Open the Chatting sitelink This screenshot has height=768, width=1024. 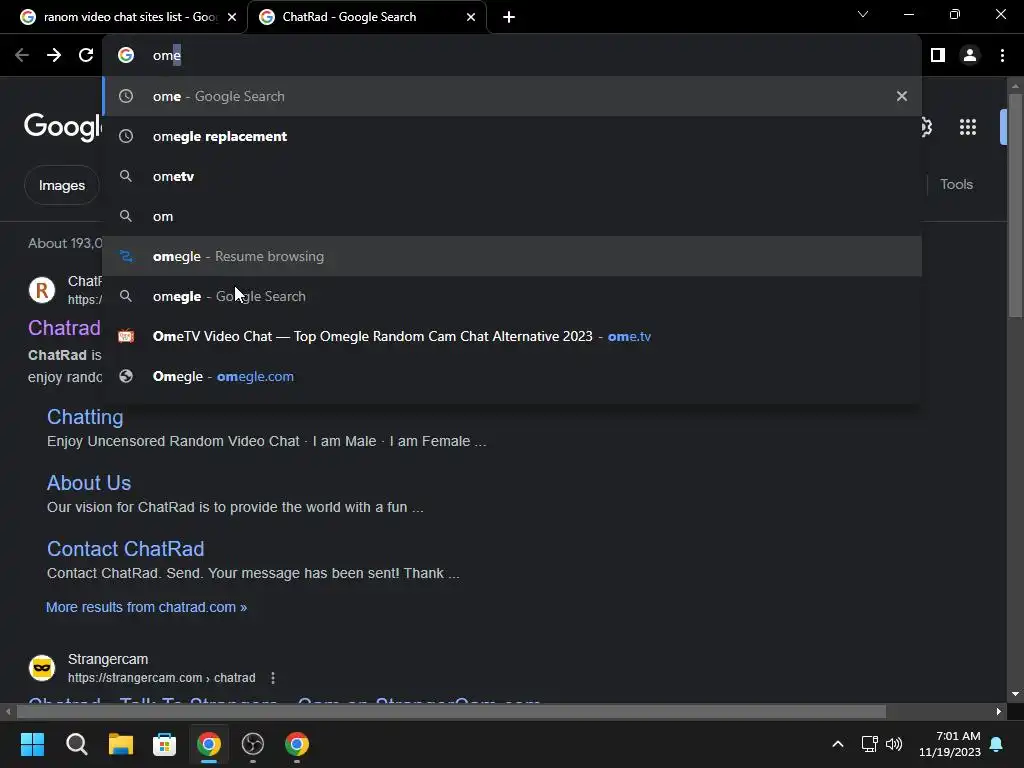pos(85,417)
